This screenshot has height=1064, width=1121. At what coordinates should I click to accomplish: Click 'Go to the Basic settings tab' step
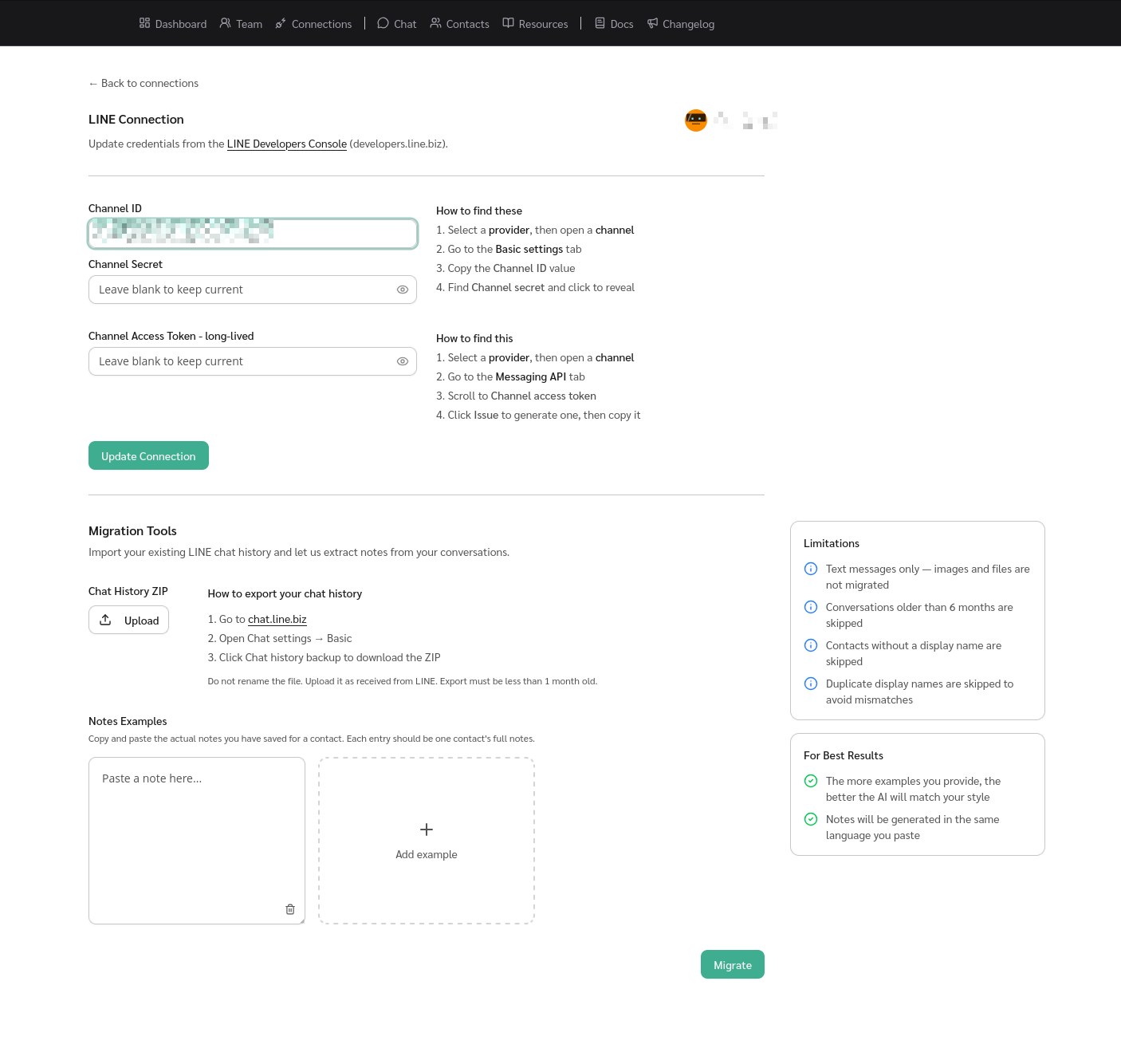[509, 249]
